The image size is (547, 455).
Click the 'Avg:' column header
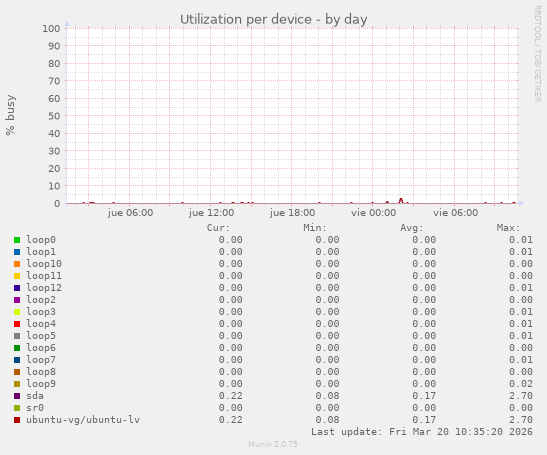412,228
